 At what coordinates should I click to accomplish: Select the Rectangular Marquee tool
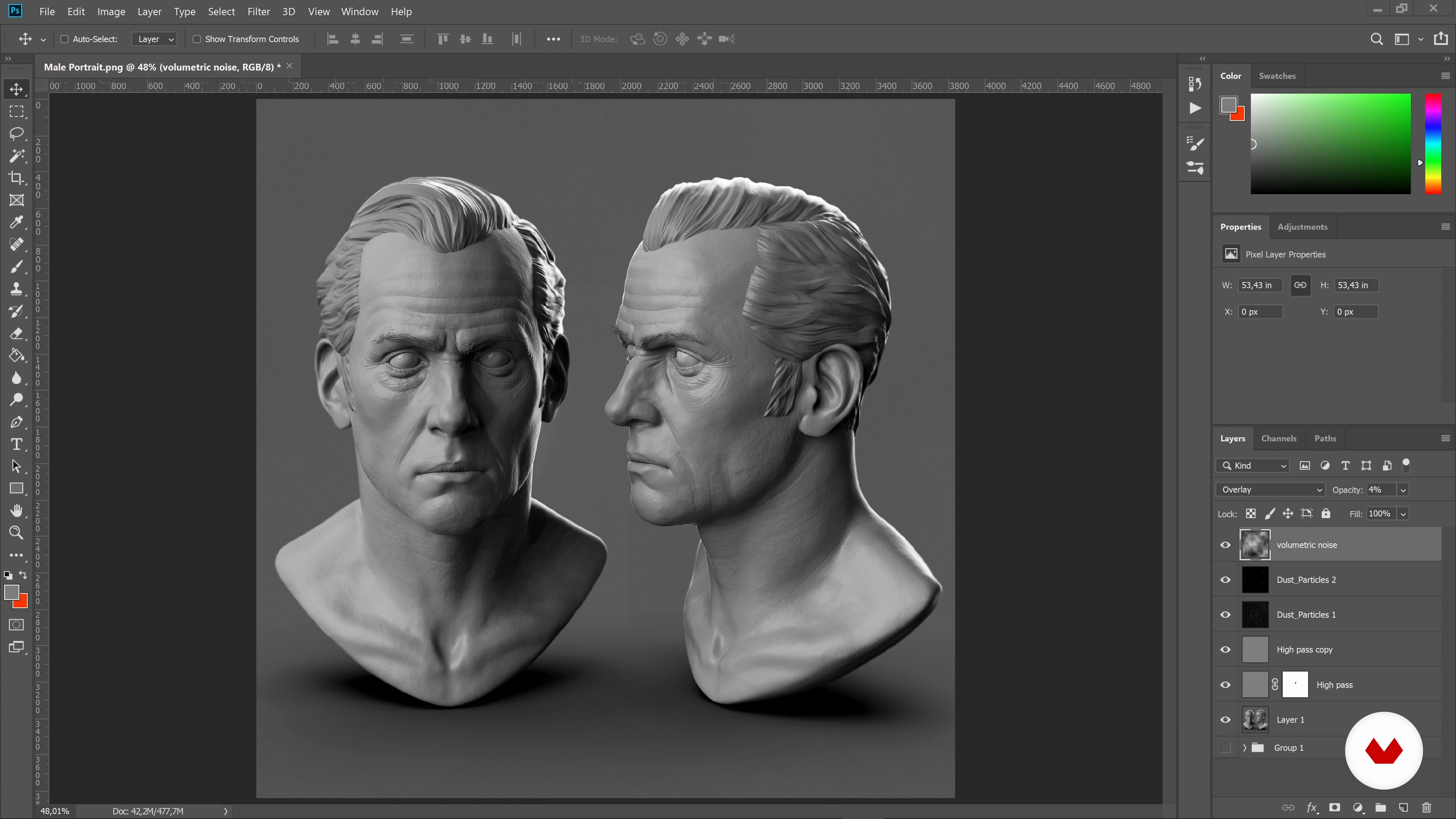[16, 111]
